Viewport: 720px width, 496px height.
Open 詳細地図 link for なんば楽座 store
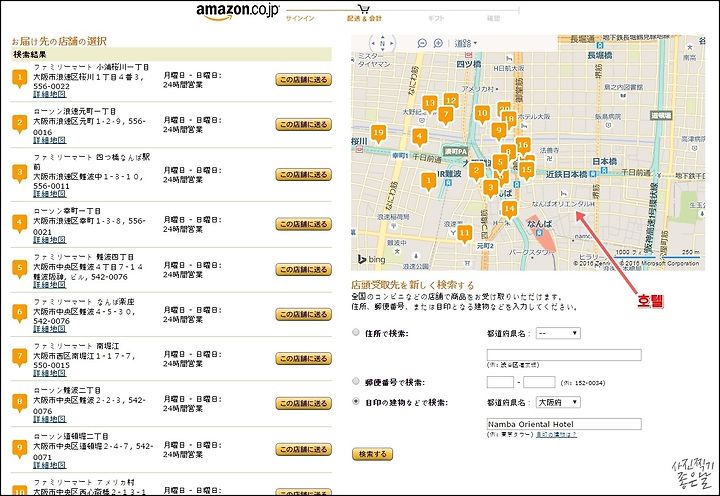tap(50, 329)
